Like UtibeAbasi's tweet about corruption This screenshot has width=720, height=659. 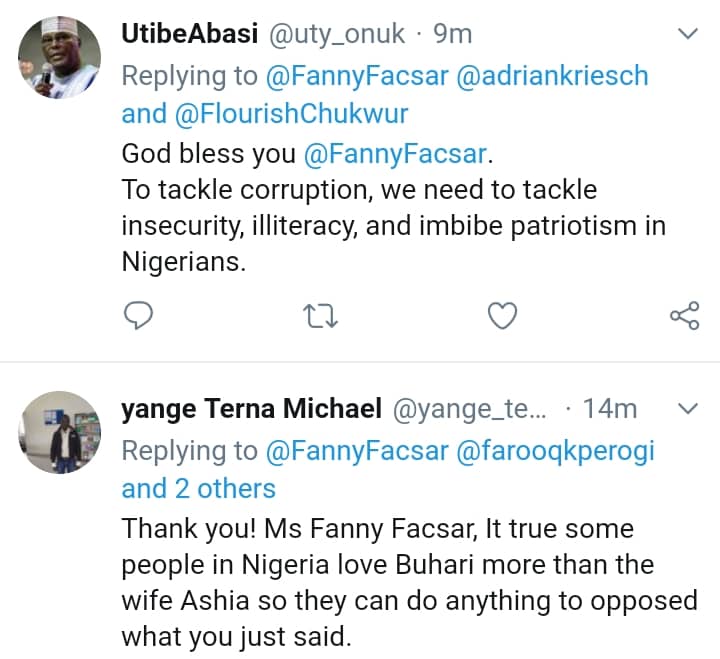[502, 316]
